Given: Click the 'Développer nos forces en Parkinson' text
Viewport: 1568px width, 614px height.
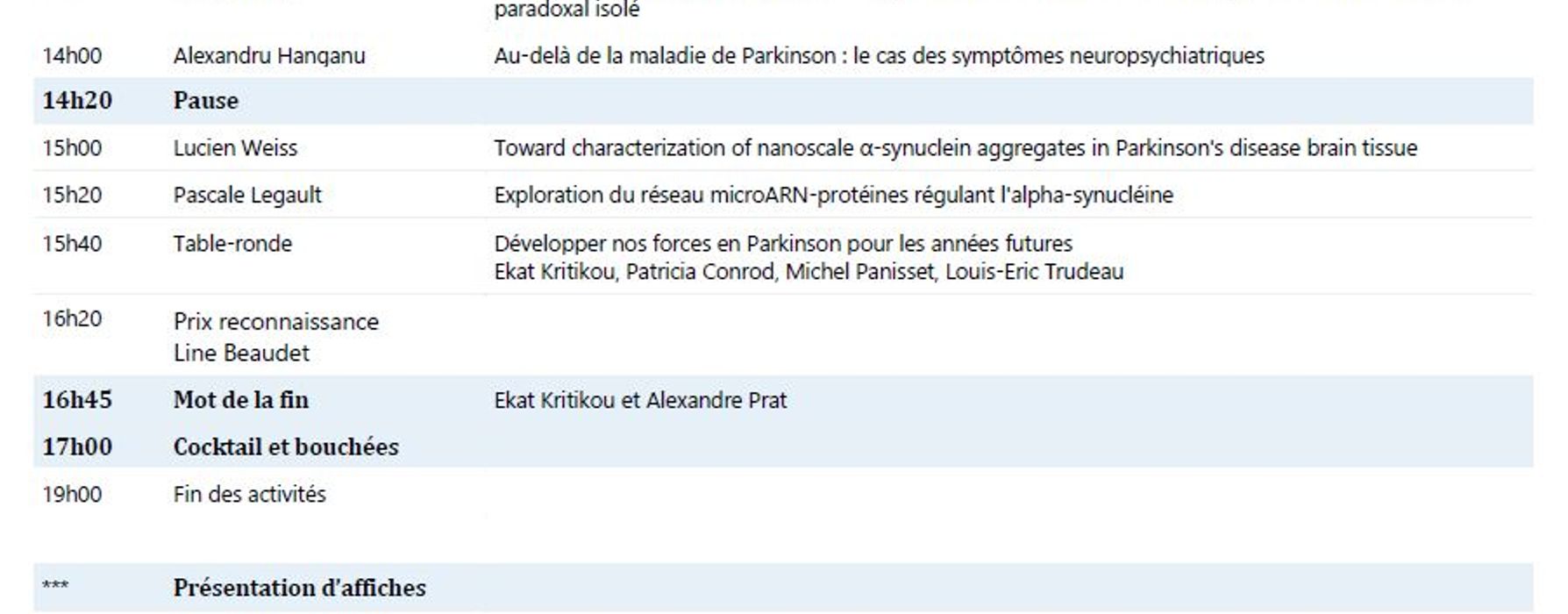Looking at the screenshot, I should tap(782, 244).
